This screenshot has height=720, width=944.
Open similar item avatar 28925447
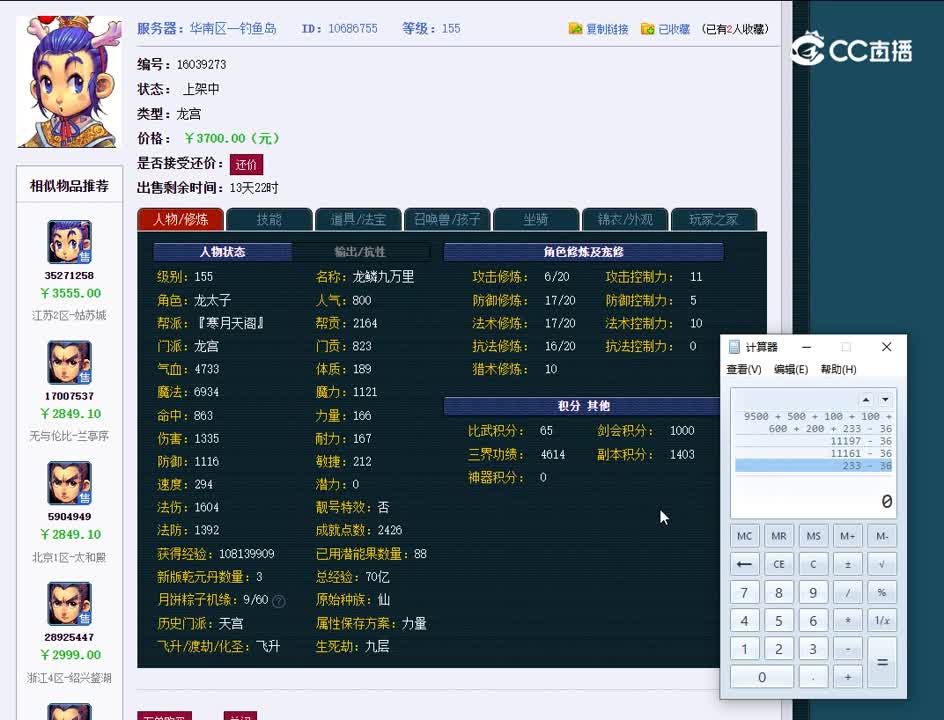pyautogui.click(x=69, y=603)
